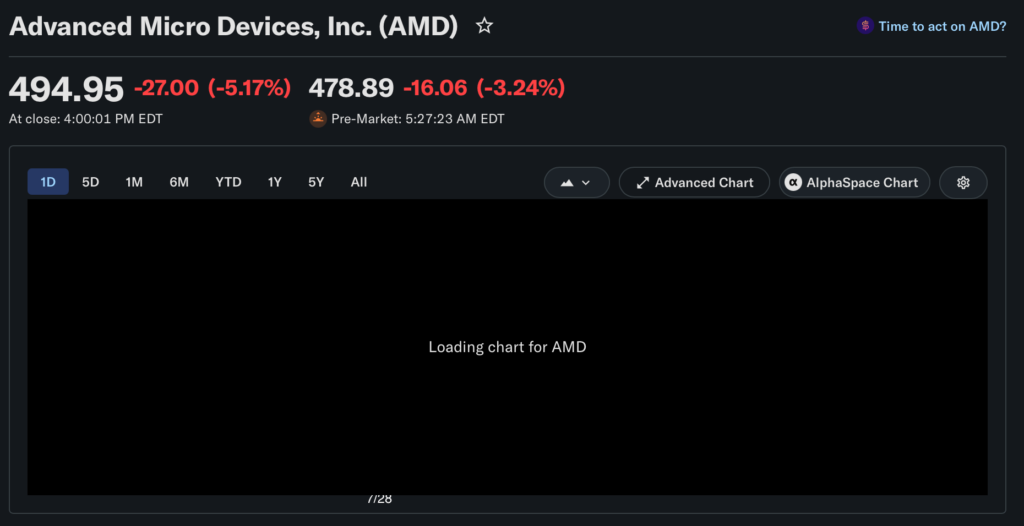Open the Advanced Chart button
1024x526 pixels.
coord(694,183)
